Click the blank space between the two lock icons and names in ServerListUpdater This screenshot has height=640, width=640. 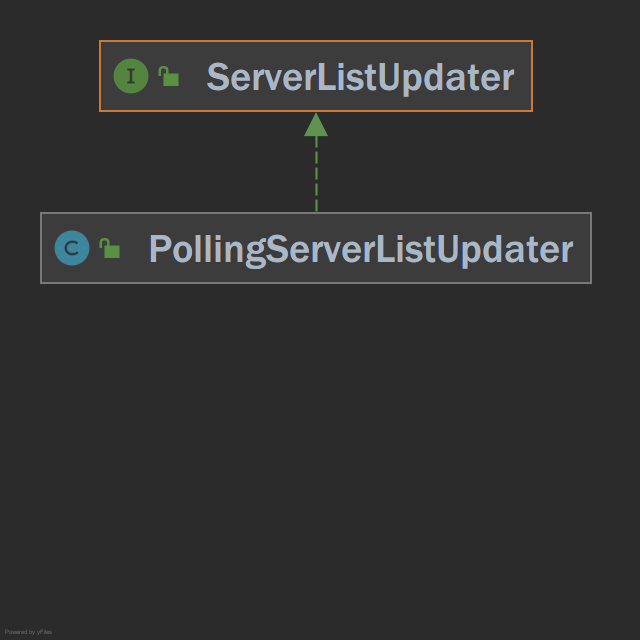193,76
